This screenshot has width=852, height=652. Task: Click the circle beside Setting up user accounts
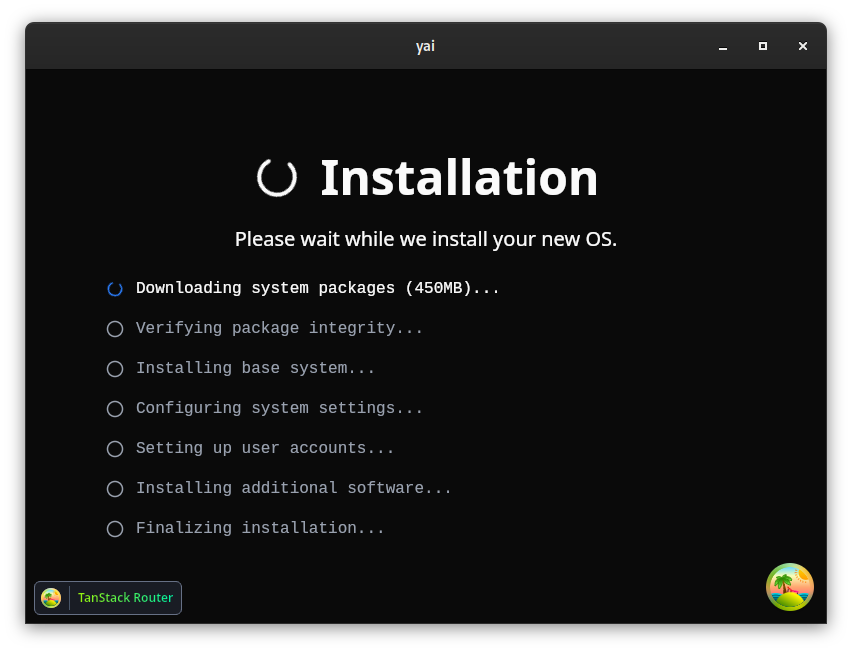115,449
